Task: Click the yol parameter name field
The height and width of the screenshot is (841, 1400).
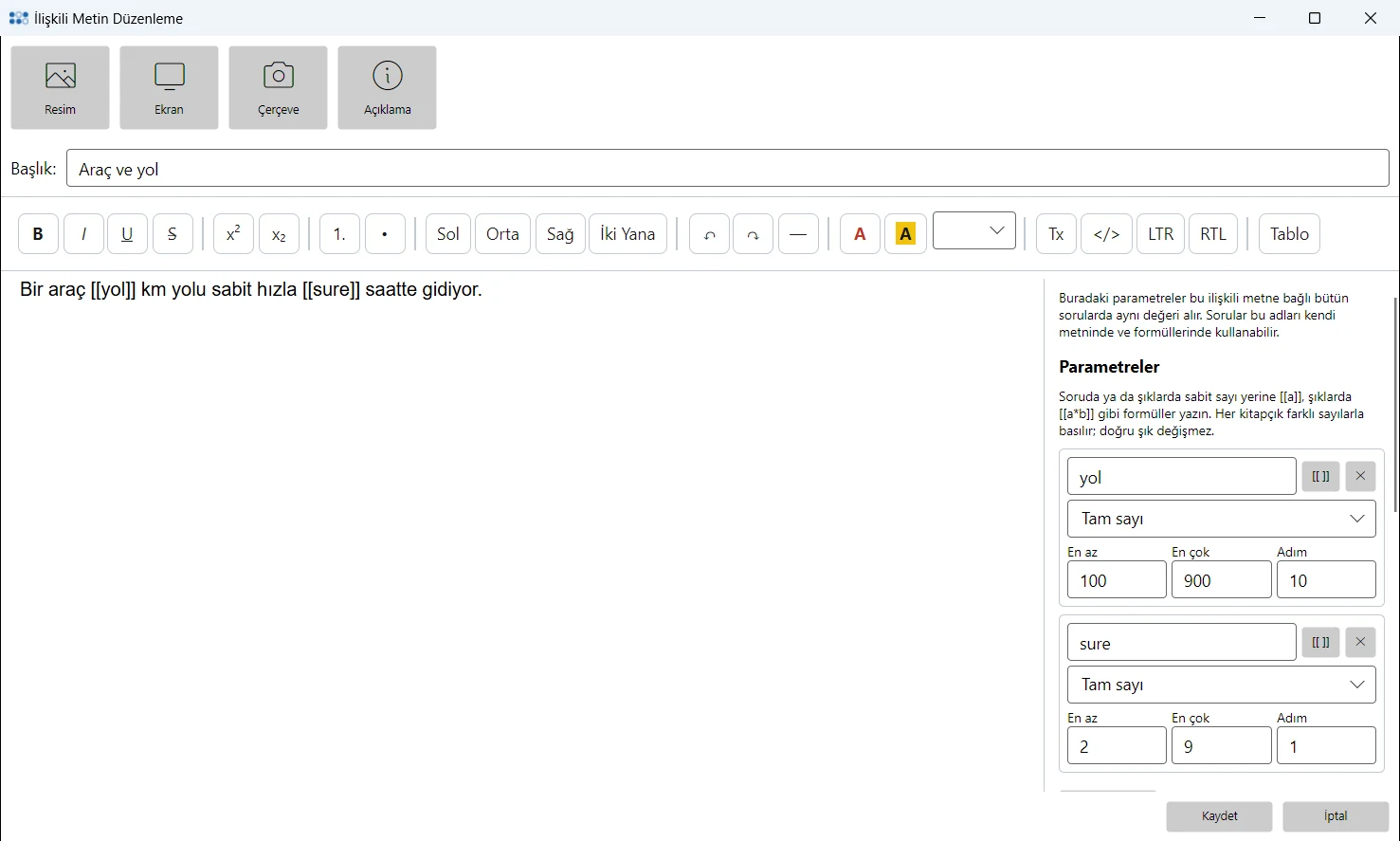Action: (1181, 476)
